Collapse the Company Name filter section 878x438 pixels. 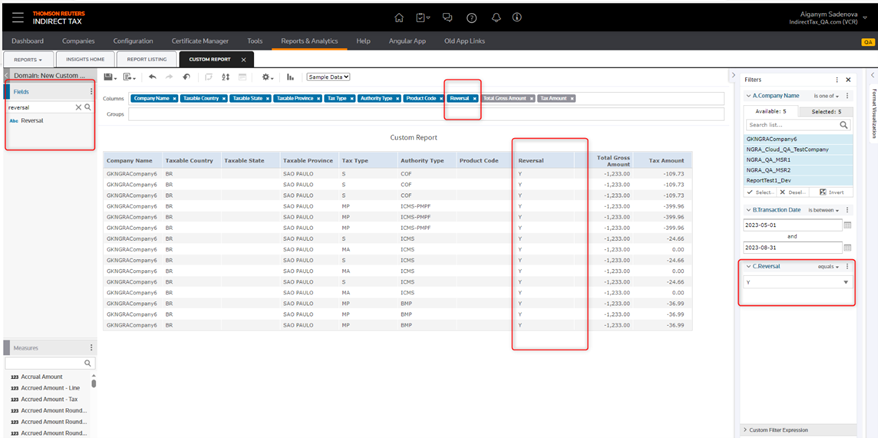click(746, 95)
